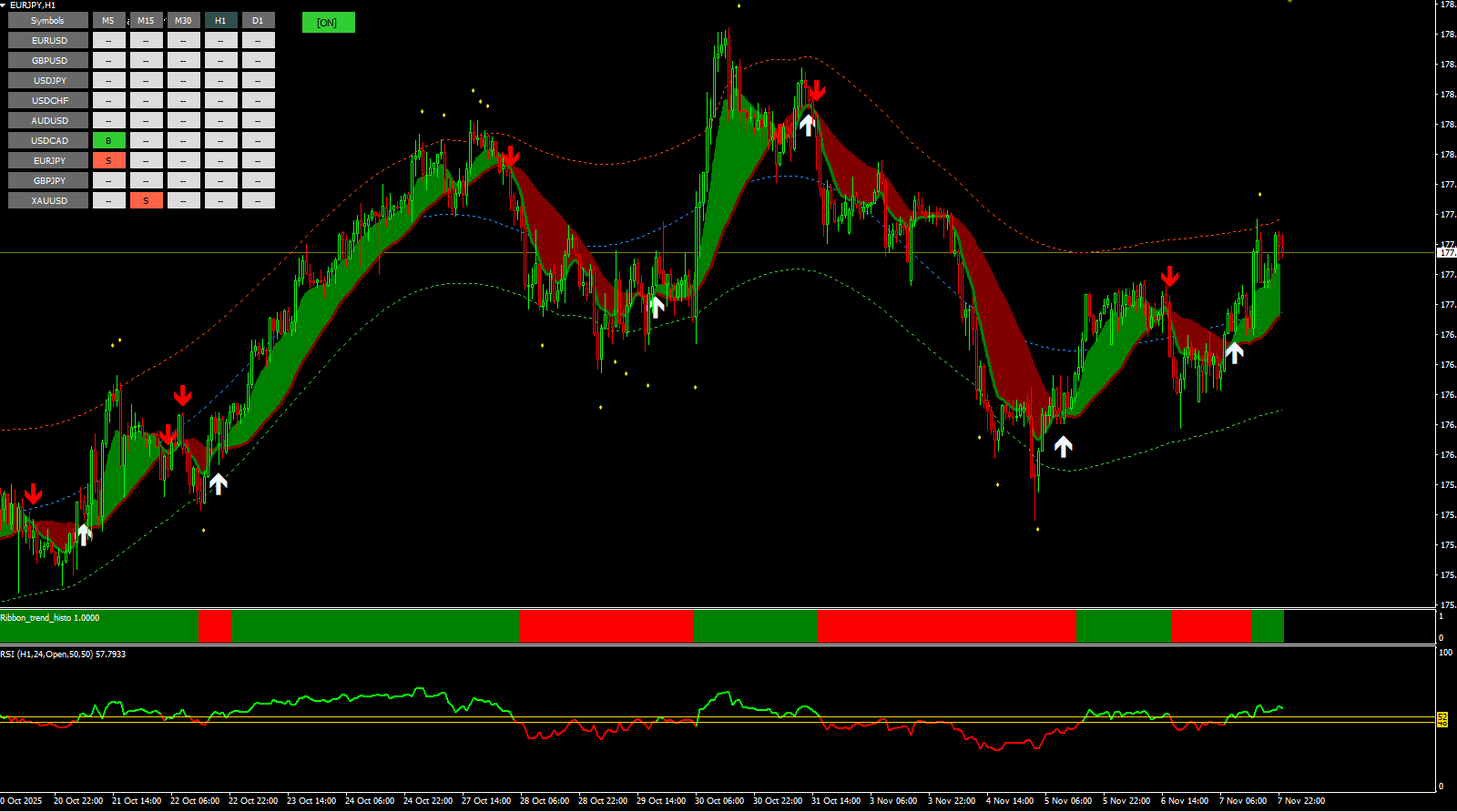
Task: Switch chart to the USDJPY symbol
Action: coord(48,80)
